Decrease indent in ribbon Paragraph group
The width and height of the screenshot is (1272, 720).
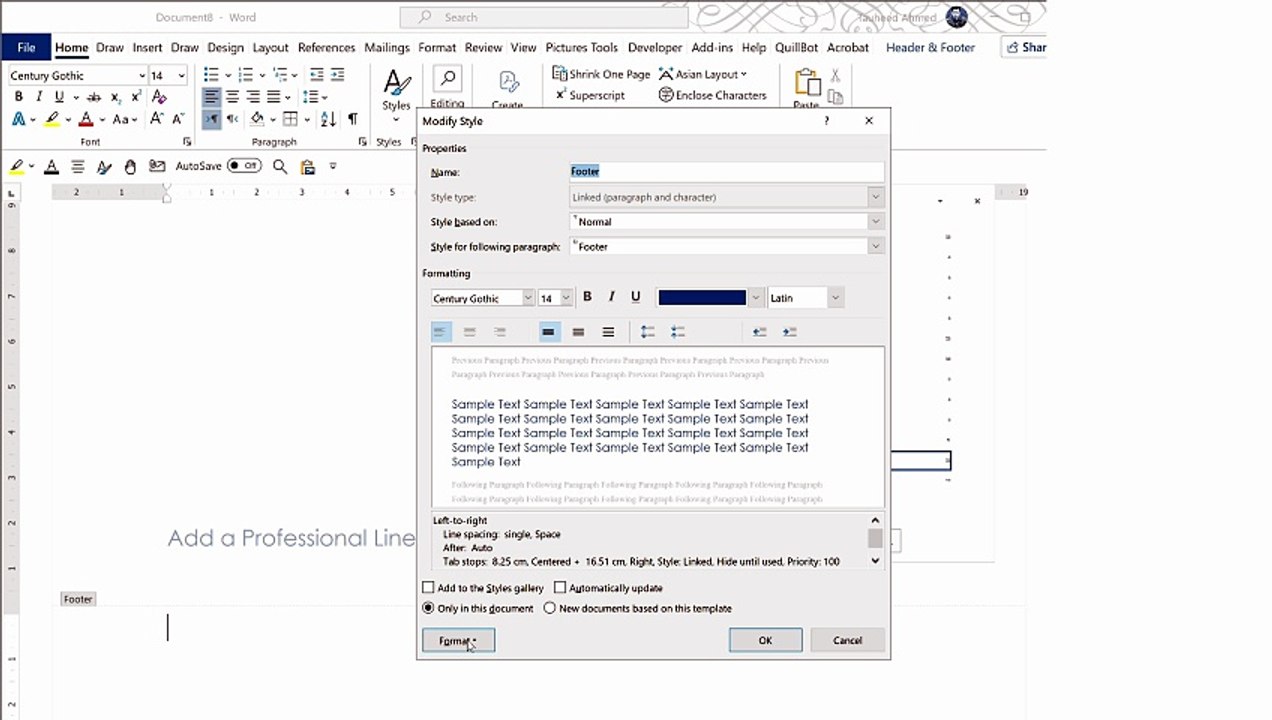[x=317, y=75]
